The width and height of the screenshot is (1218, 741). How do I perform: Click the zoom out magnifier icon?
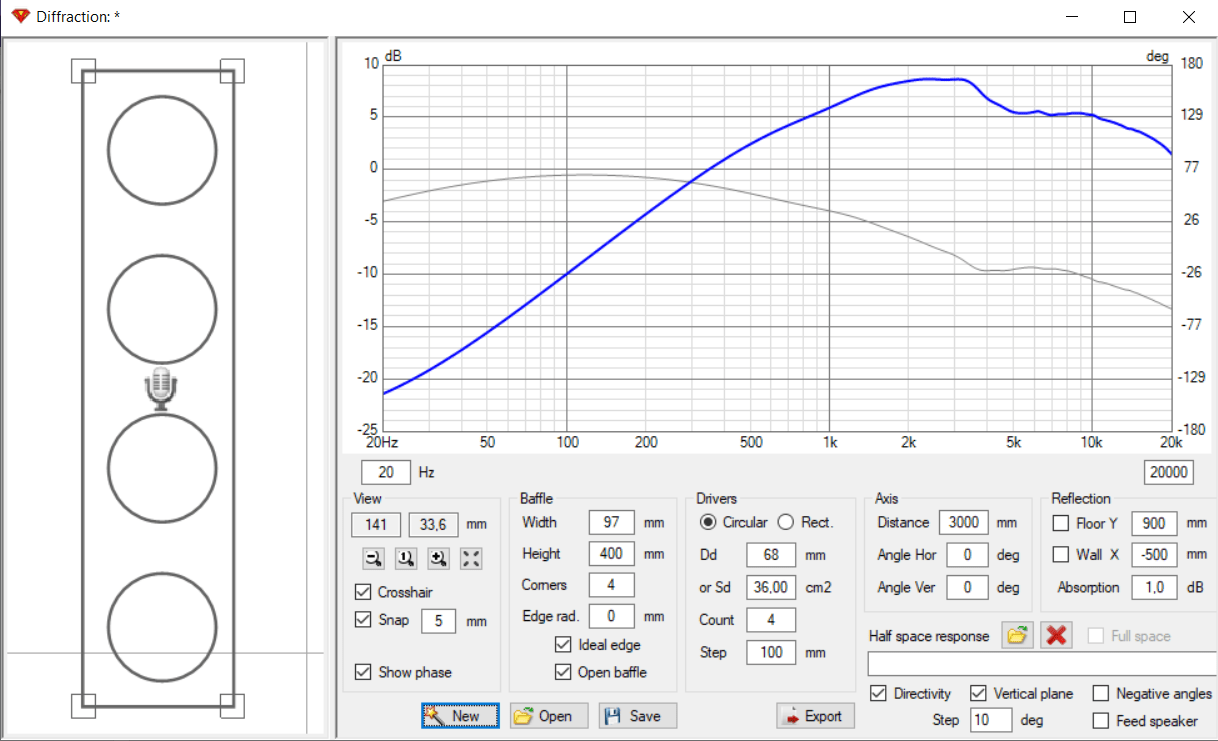(x=373, y=559)
